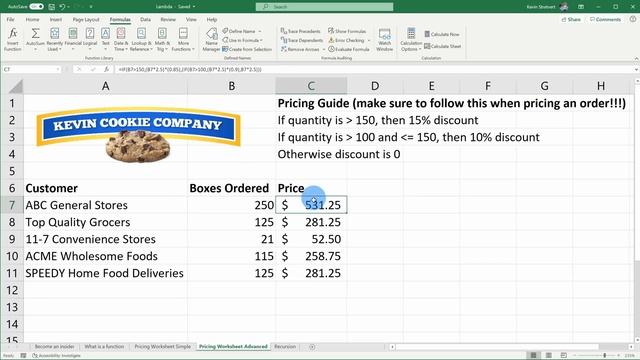Open the Become an insider sheet tab
The height and width of the screenshot is (360, 640).
54,347
